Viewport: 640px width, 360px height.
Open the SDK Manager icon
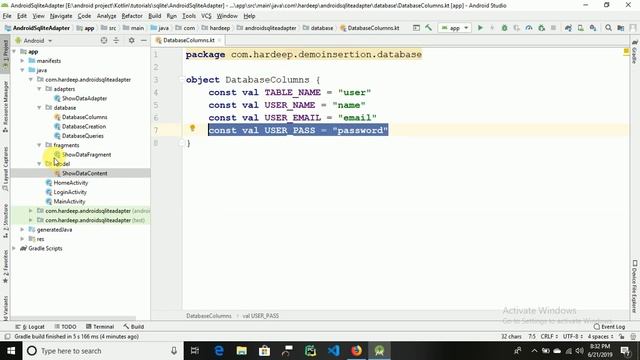[593, 28]
